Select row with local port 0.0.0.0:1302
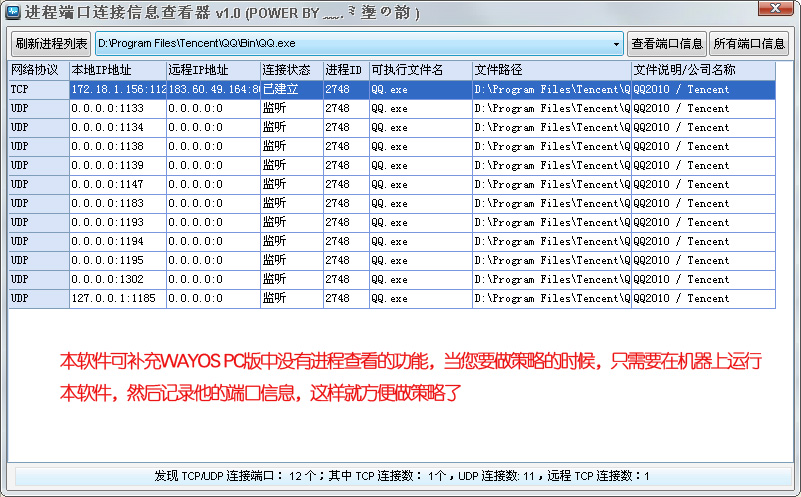801x497 pixels. (392, 279)
